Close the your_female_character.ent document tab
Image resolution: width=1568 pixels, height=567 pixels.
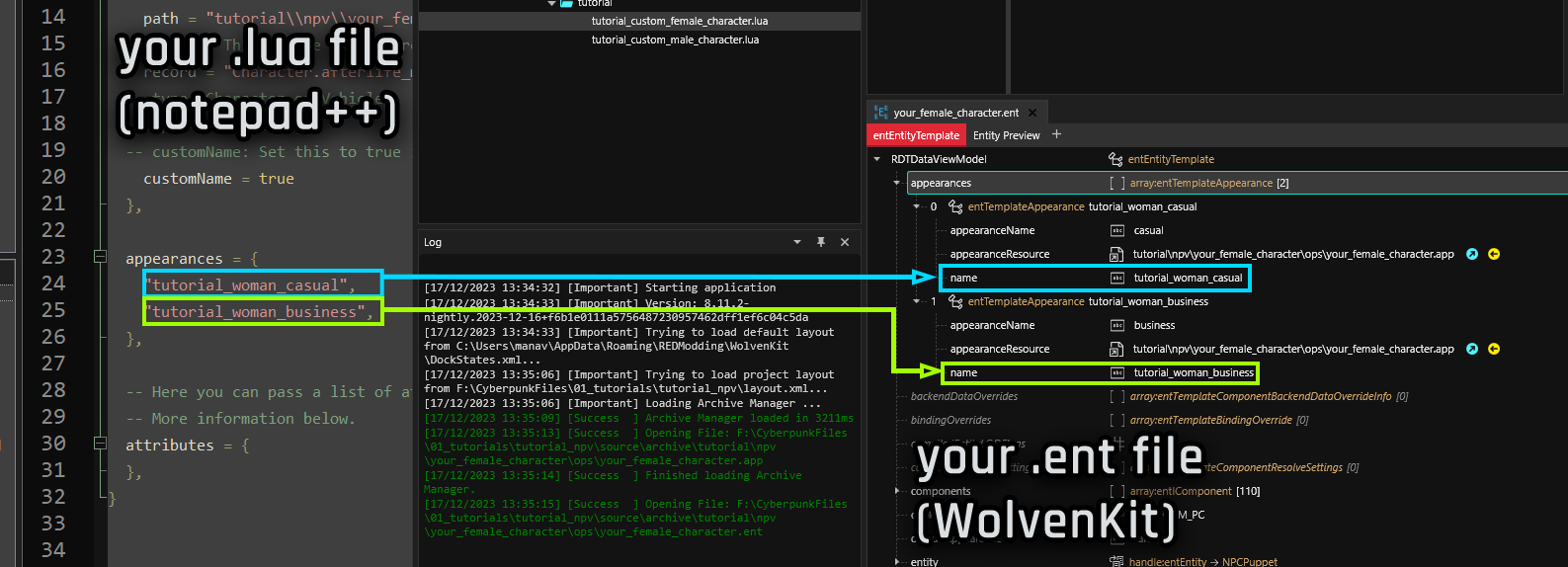click(x=1032, y=113)
